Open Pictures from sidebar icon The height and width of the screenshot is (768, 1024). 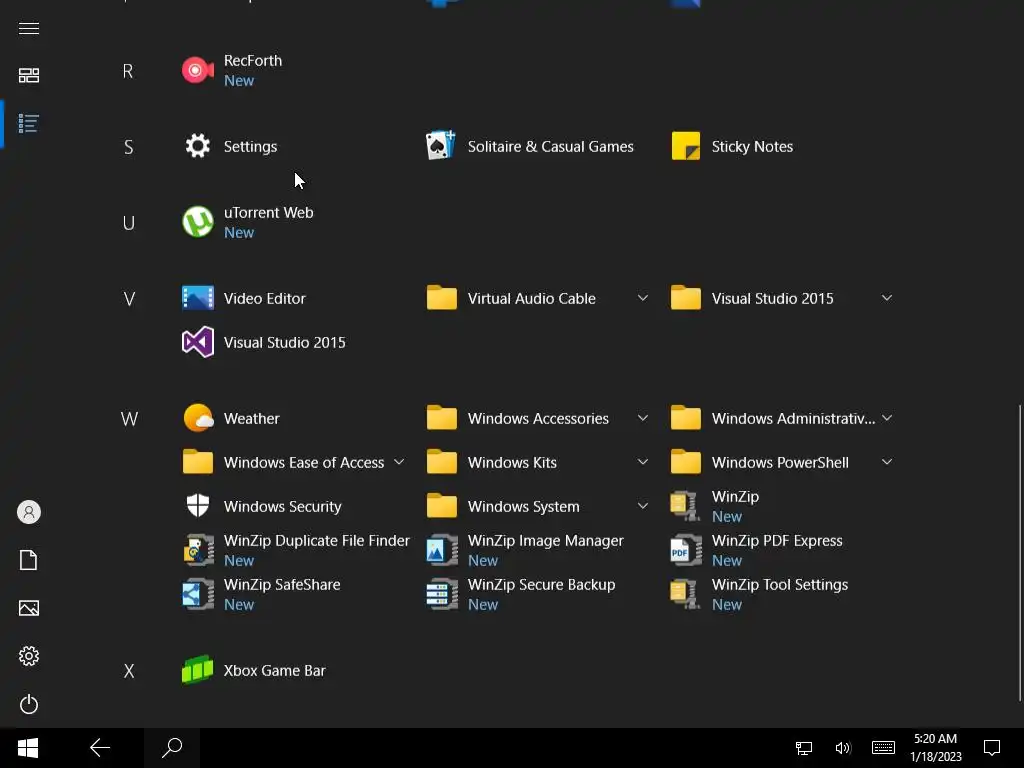click(29, 608)
